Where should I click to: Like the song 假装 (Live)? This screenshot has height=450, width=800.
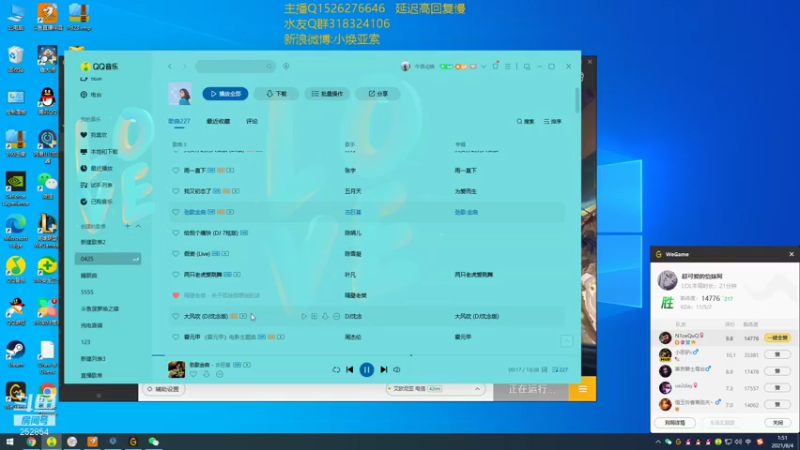click(x=176, y=254)
